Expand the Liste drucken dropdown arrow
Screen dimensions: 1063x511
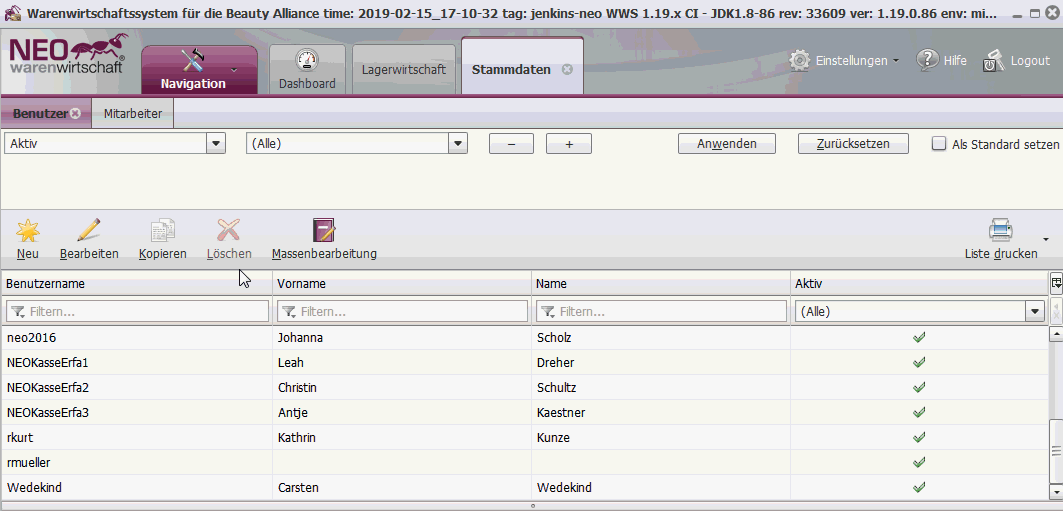[x=1046, y=239]
